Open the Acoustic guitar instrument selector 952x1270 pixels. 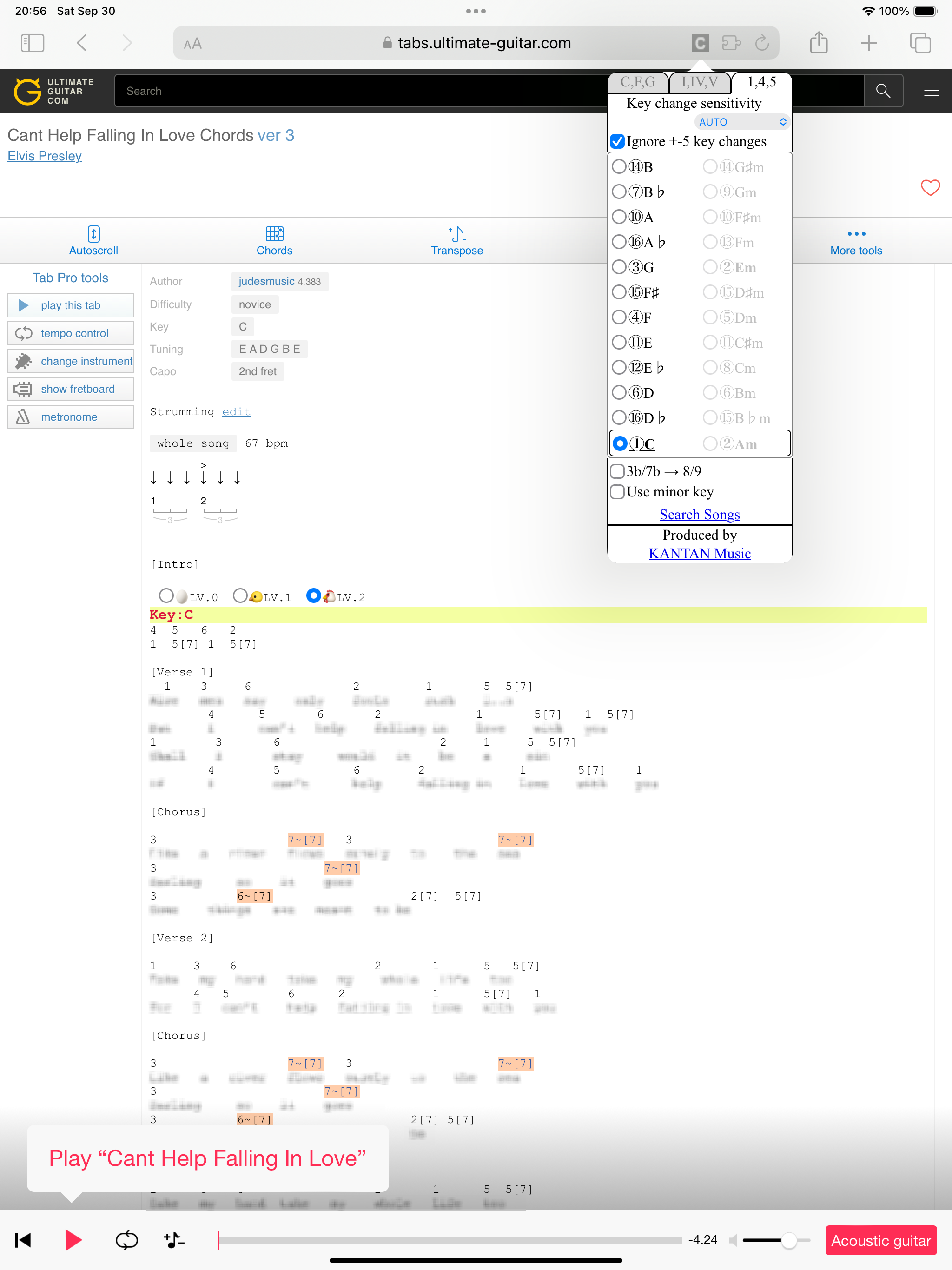(881, 1240)
